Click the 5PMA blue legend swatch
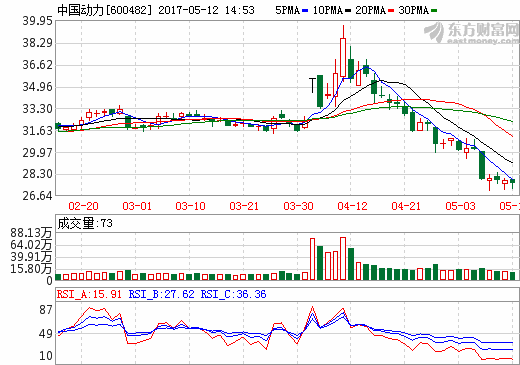Viewport: 520px width, 365px height. pos(305,11)
